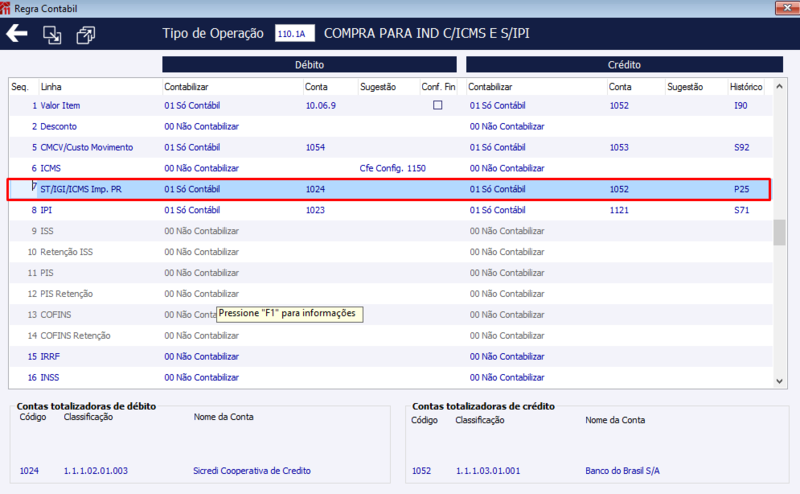The width and height of the screenshot is (800, 494).
Task: Select the Valor Item row
Action: tap(390, 106)
